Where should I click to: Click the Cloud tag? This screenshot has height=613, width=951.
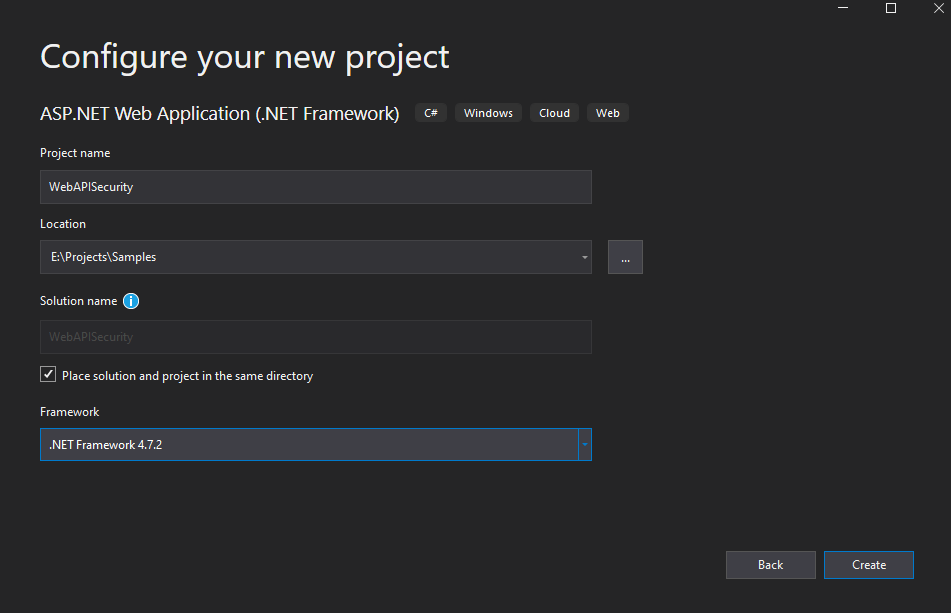pyautogui.click(x=554, y=113)
